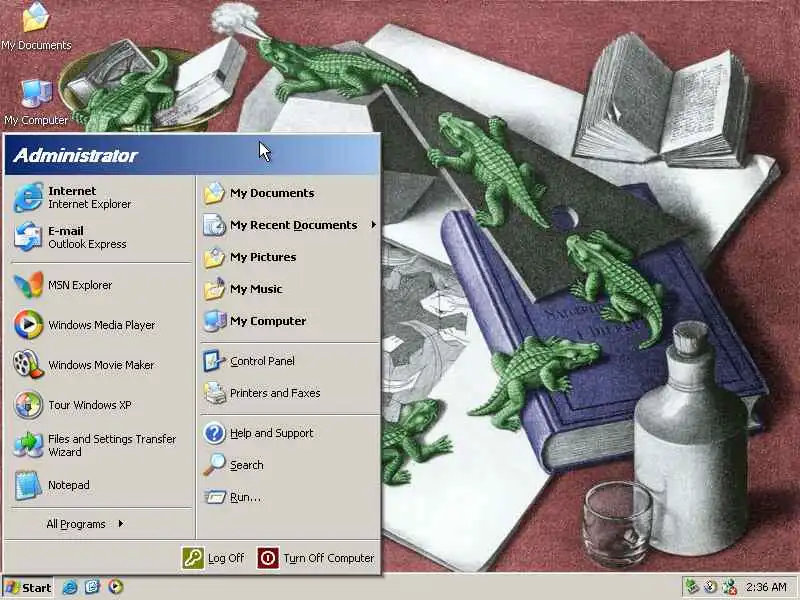
Task: Choose Windows Media Player menu text
Action: pyautogui.click(x=102, y=325)
